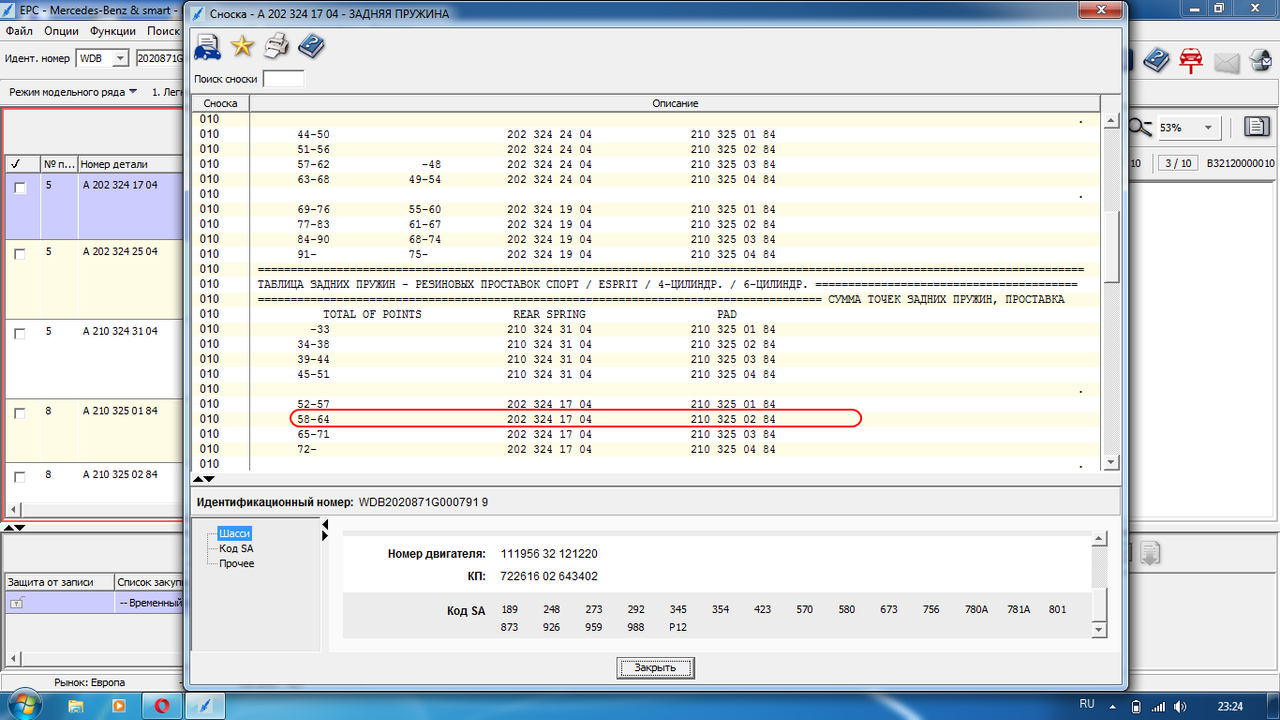
Task: Expand the Режим модельного ряда dropdown
Action: click(73, 92)
